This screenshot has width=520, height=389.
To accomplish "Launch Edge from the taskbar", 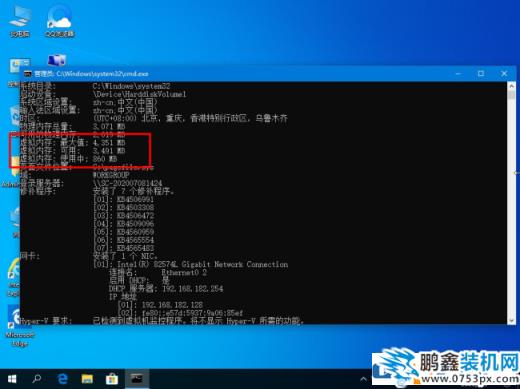I will pyautogui.click(x=62, y=379).
